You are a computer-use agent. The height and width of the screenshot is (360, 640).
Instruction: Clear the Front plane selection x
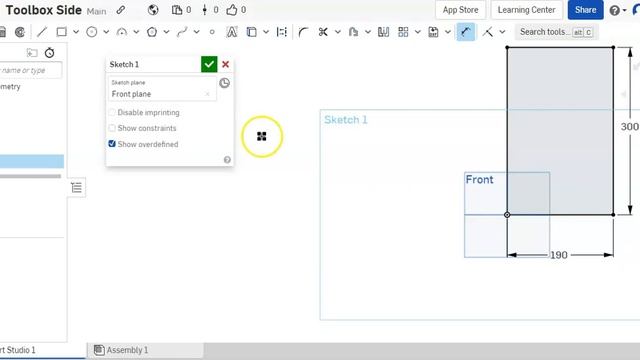[x=207, y=94]
